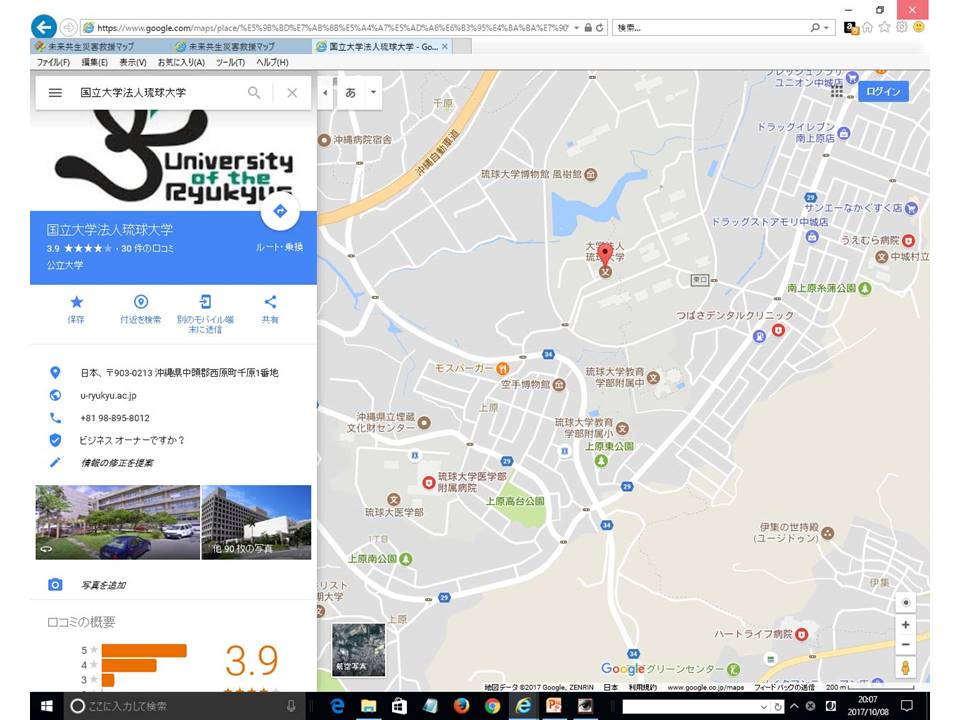960x720 pixels.
Task: Open the ヘルプ(H) menu
Action: pyautogui.click(x=272, y=62)
